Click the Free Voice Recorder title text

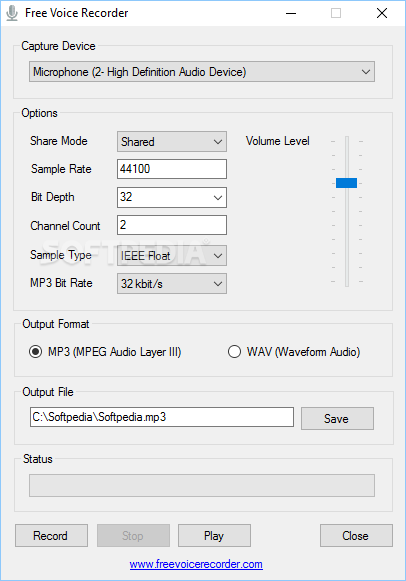coord(76,13)
